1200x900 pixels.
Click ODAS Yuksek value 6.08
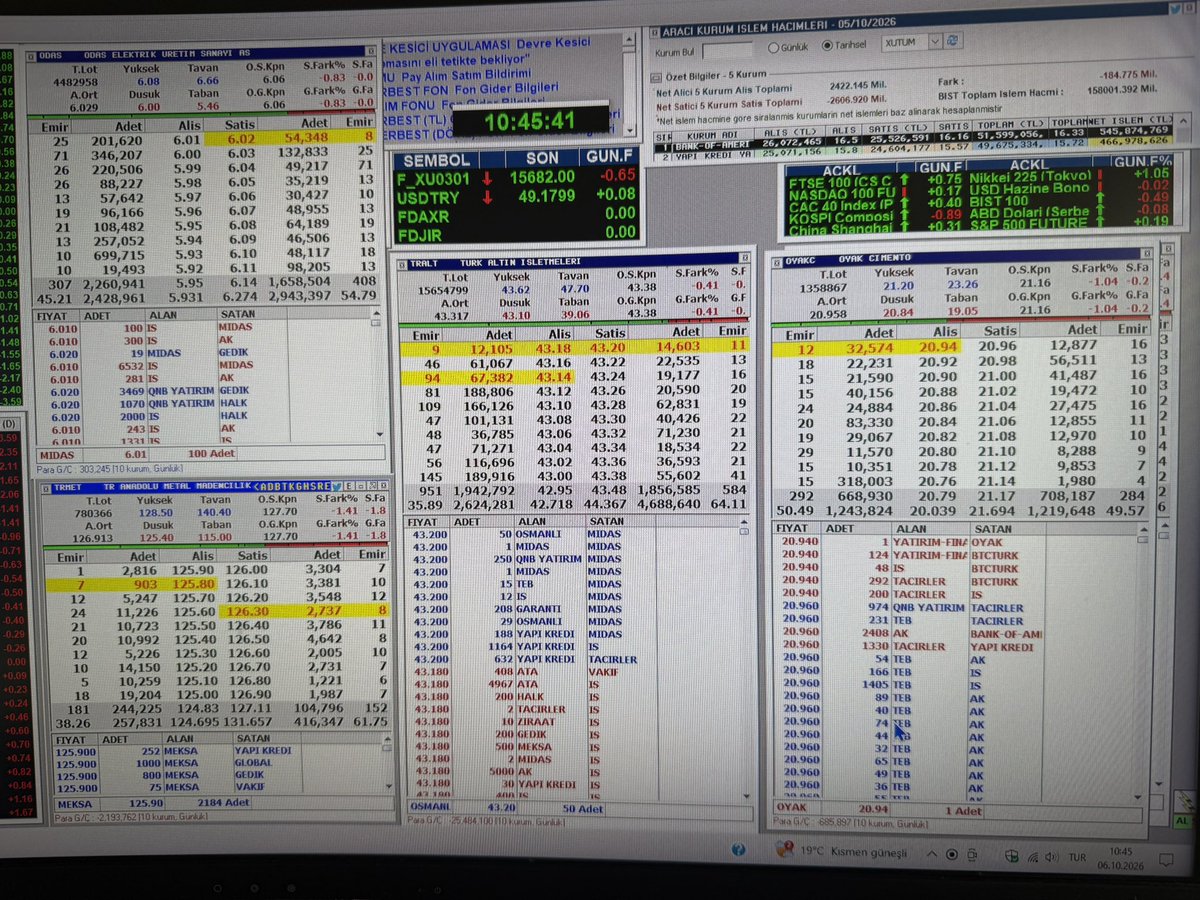coord(148,82)
